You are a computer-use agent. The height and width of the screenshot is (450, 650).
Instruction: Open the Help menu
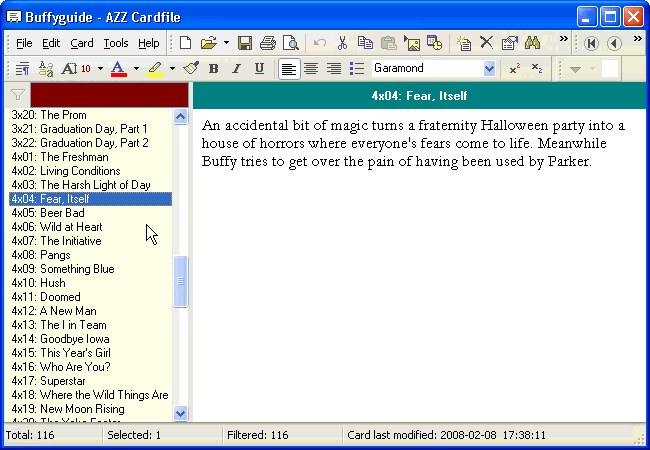pyautogui.click(x=149, y=43)
